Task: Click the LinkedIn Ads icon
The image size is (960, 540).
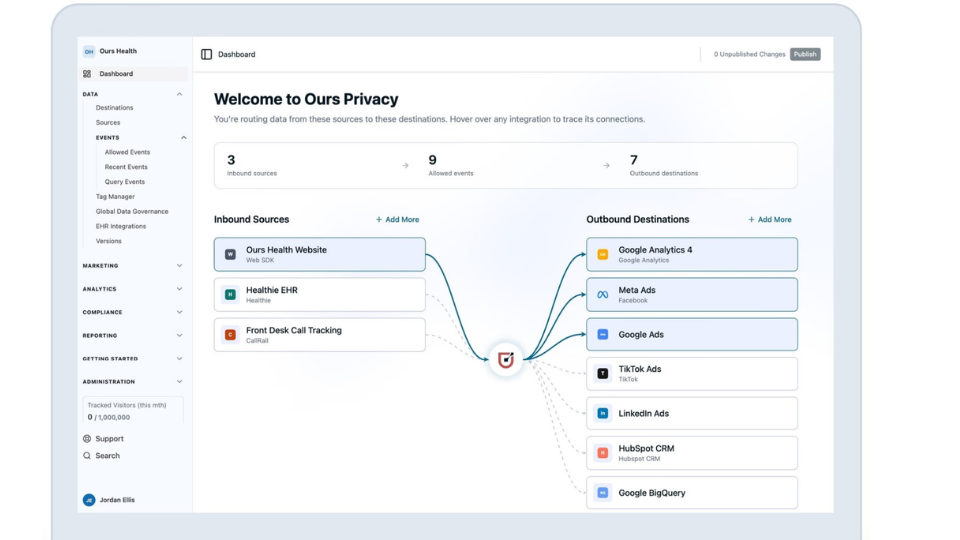Action: click(602, 413)
